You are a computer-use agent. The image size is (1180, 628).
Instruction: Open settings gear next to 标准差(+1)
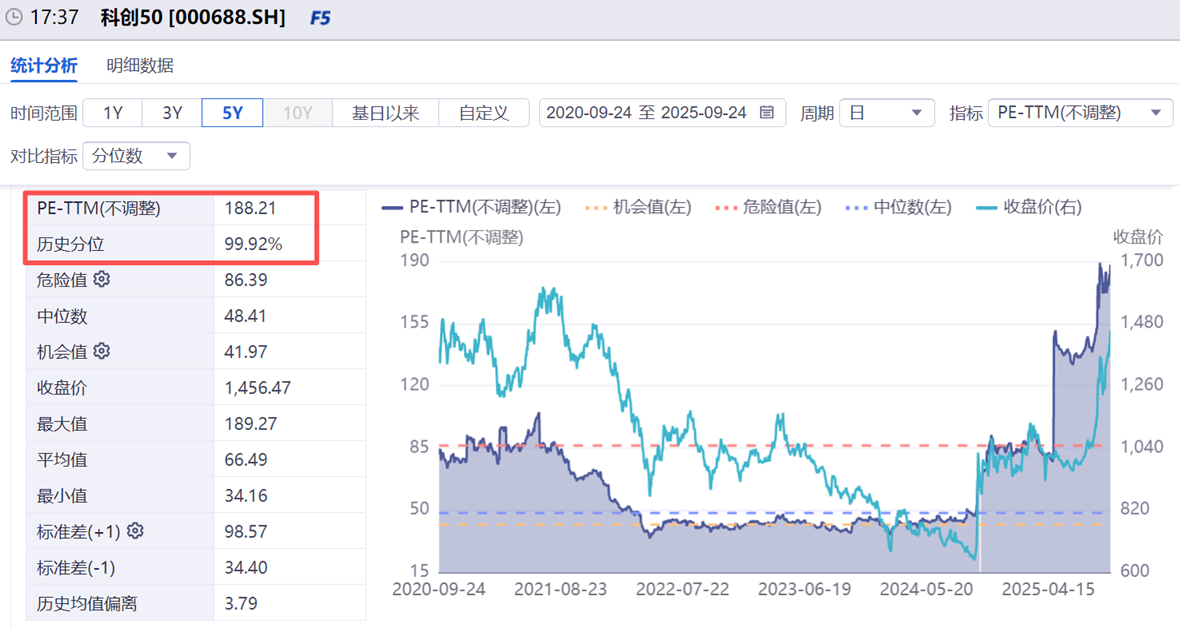click(135, 531)
